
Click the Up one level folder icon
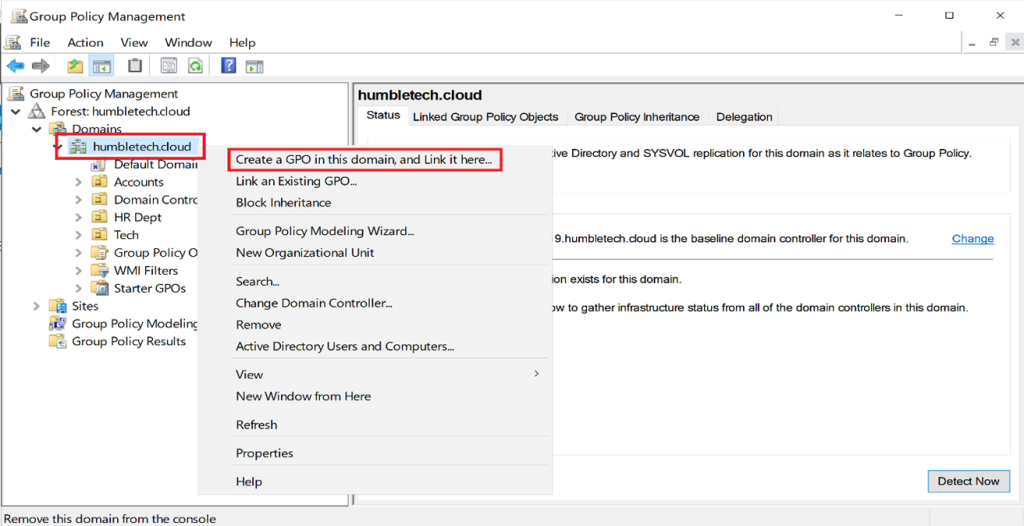[x=75, y=66]
